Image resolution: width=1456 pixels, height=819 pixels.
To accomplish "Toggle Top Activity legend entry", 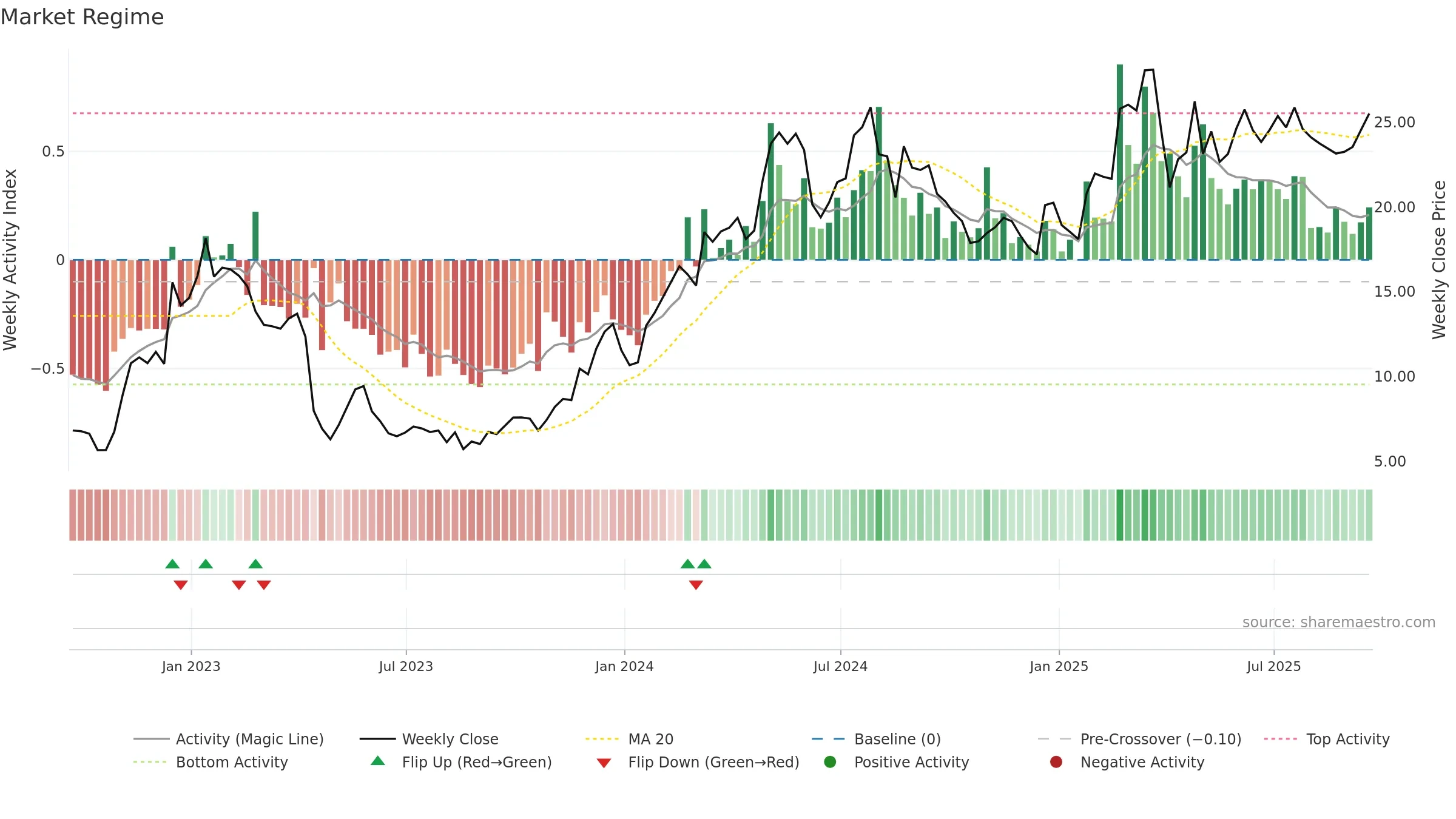I will click(x=1327, y=739).
